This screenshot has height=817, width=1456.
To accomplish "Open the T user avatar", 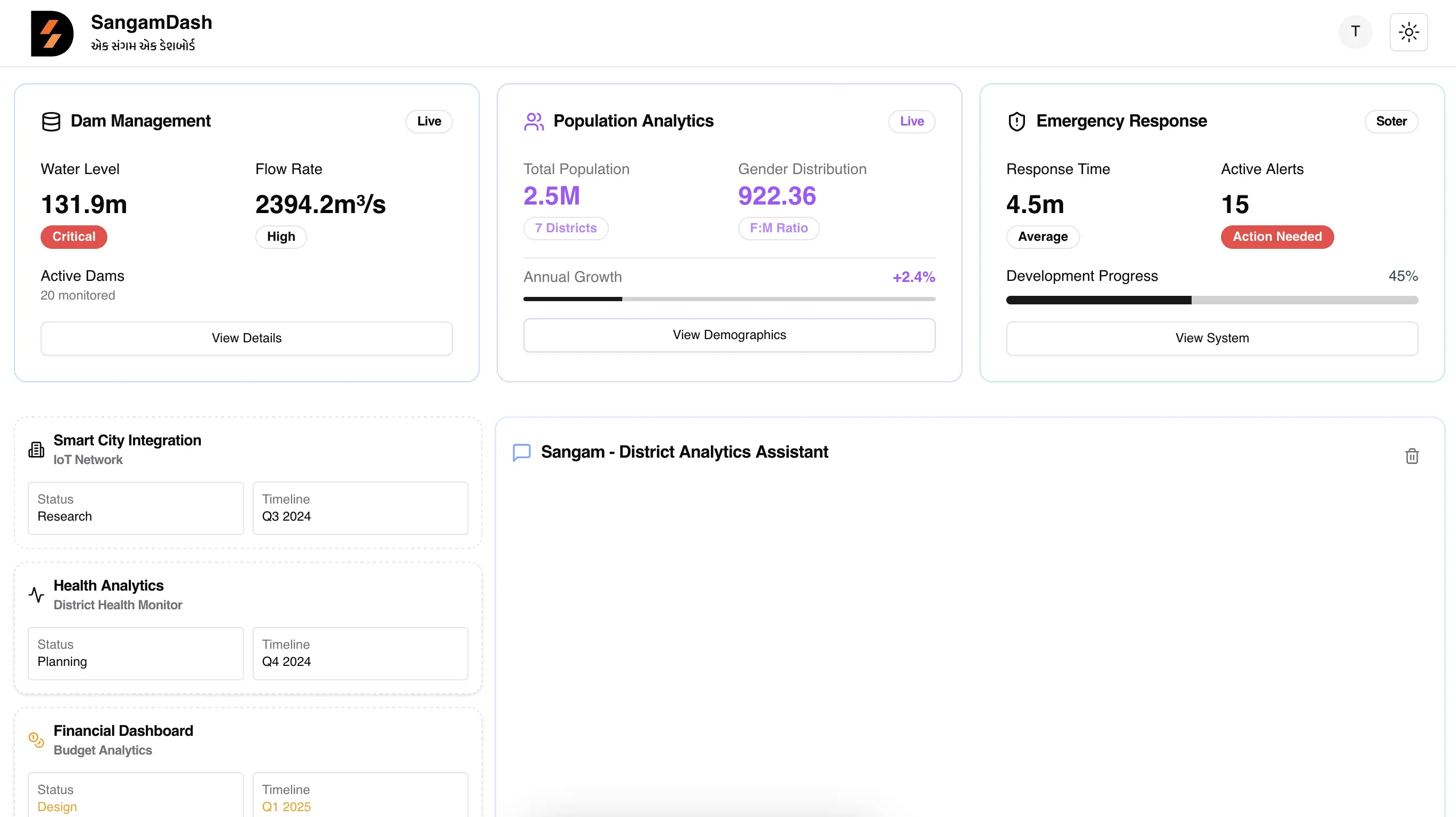I will click(1355, 32).
